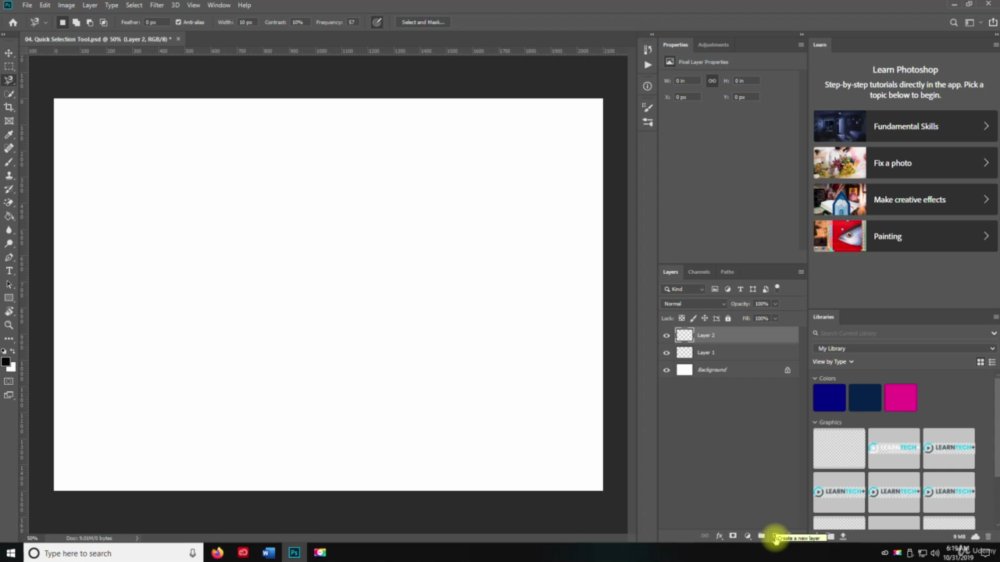Open the My Library dropdown
The image size is (1000, 562).
point(904,348)
